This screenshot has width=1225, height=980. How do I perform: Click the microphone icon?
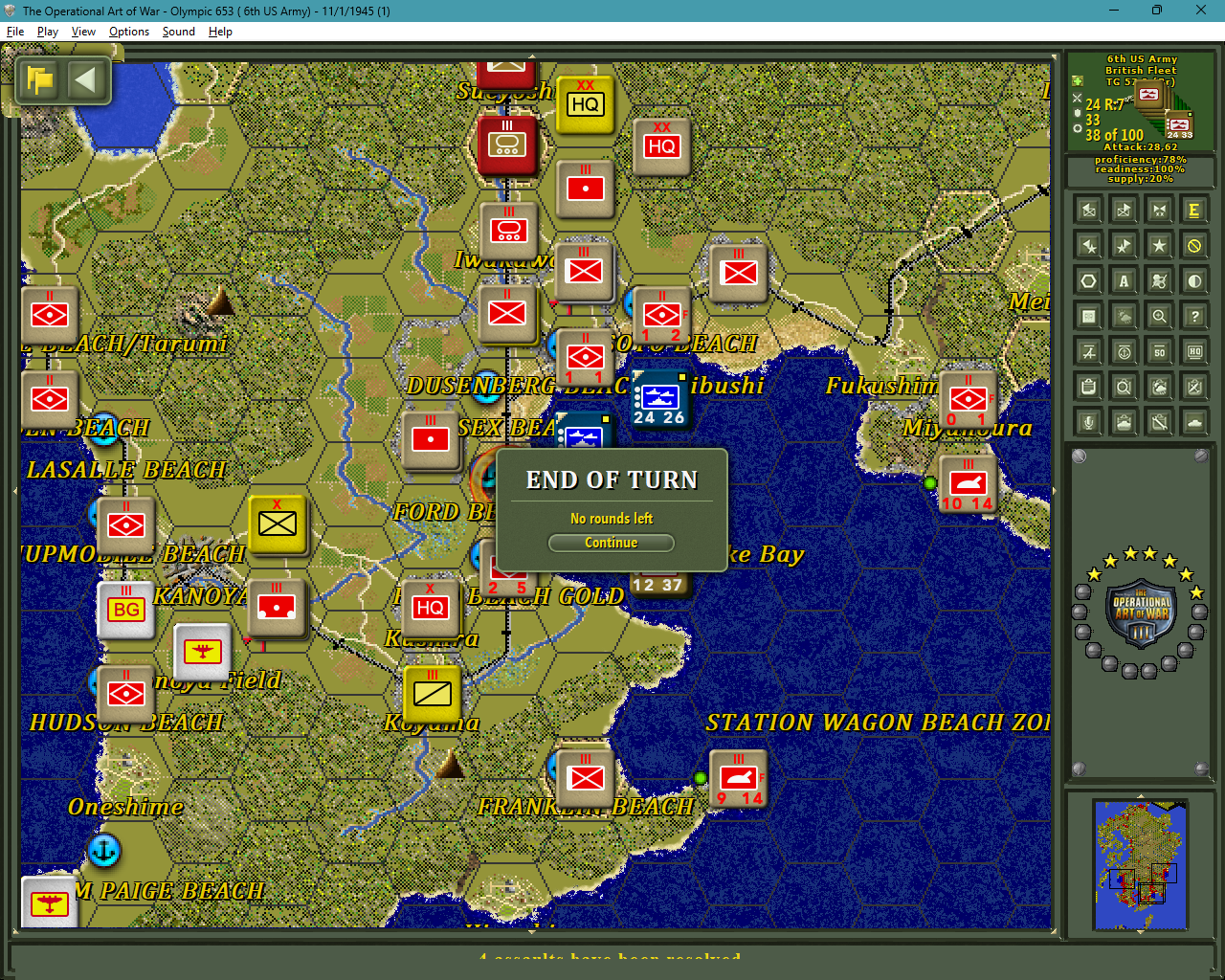(1088, 421)
